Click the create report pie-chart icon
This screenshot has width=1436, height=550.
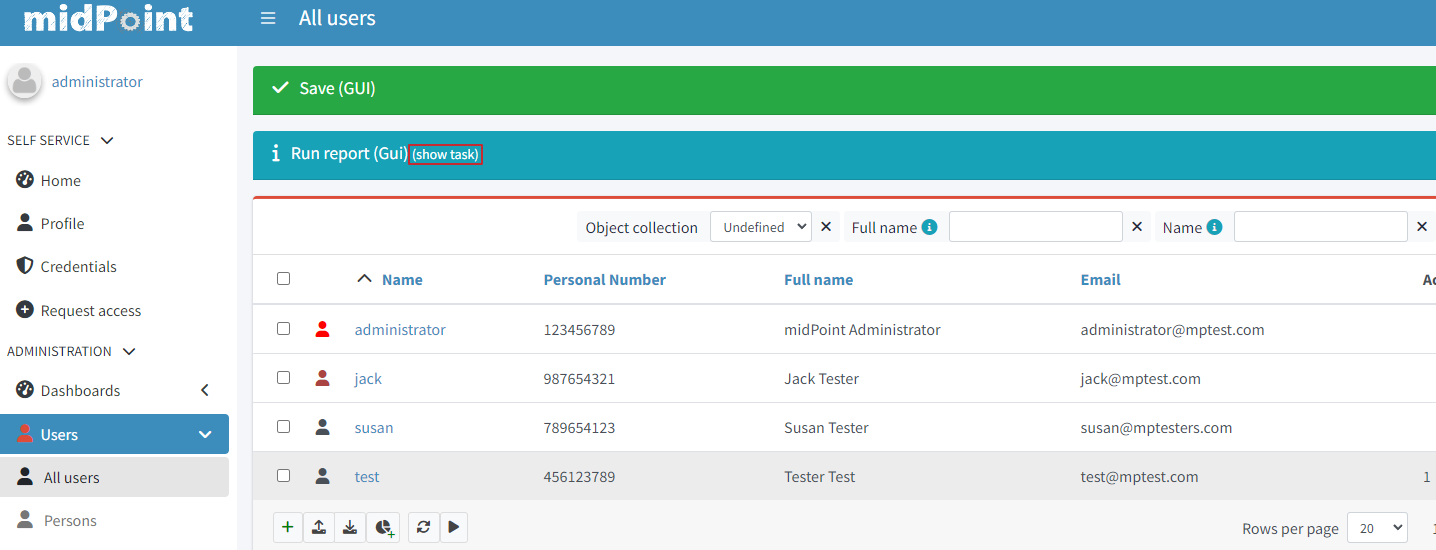point(383,527)
